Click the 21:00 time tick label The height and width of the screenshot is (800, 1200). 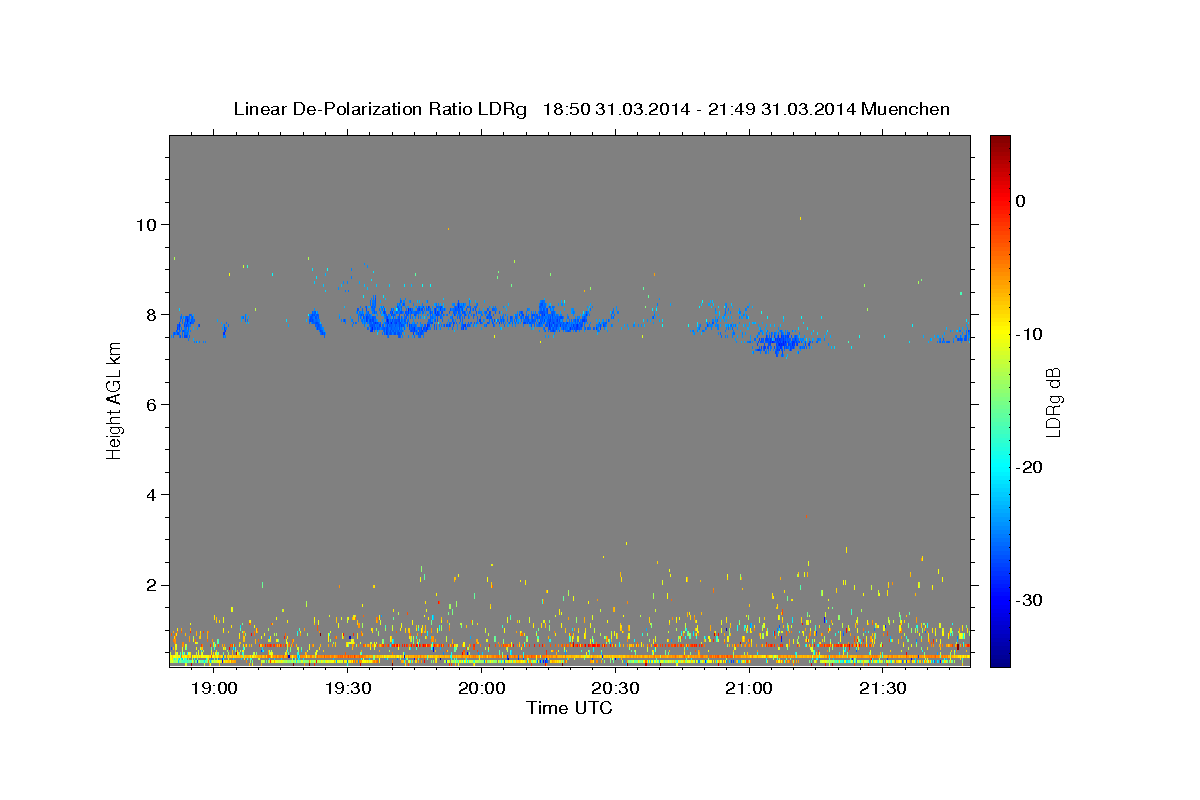(748, 689)
